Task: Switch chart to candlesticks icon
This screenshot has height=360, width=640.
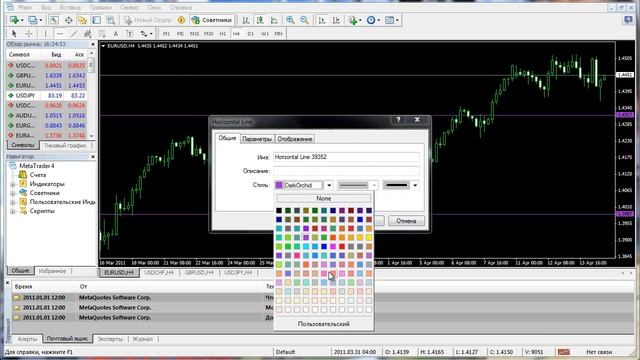Action: click(x=260, y=20)
